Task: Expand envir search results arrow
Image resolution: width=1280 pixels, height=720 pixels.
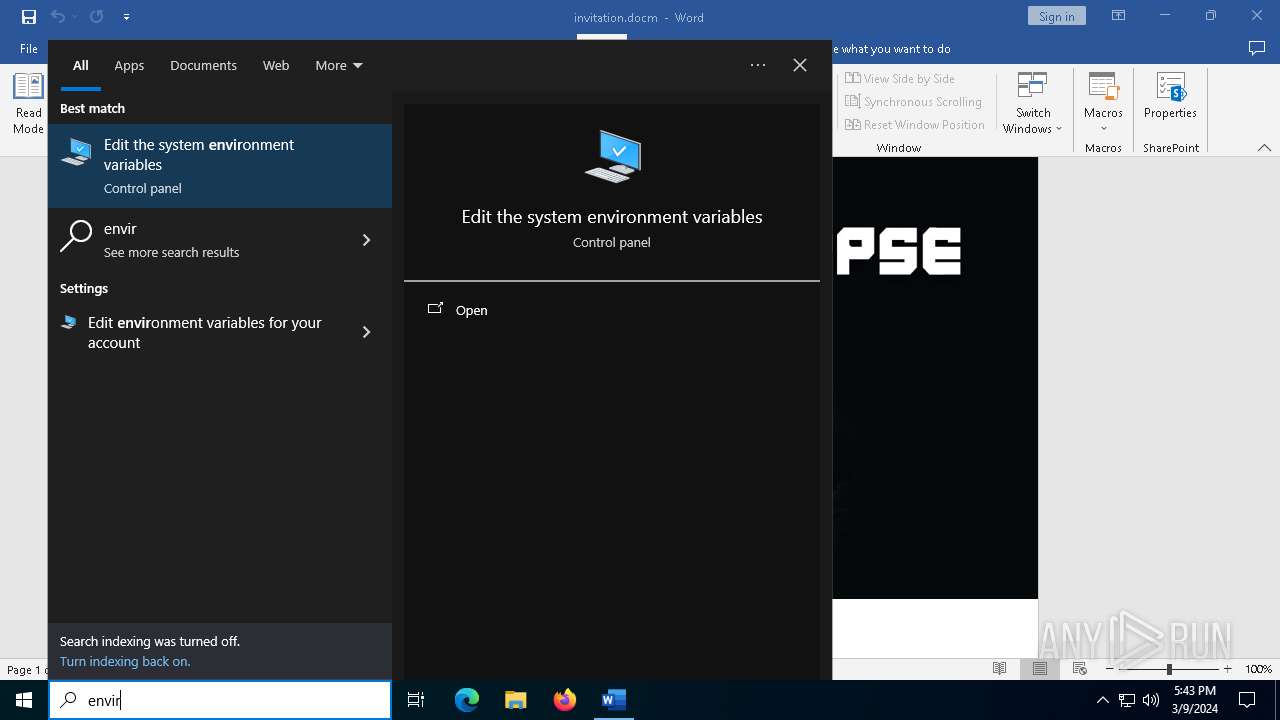Action: (366, 240)
